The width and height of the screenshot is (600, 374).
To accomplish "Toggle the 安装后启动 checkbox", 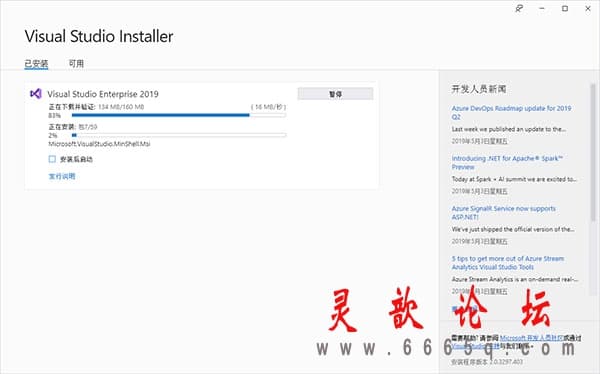I will point(52,159).
